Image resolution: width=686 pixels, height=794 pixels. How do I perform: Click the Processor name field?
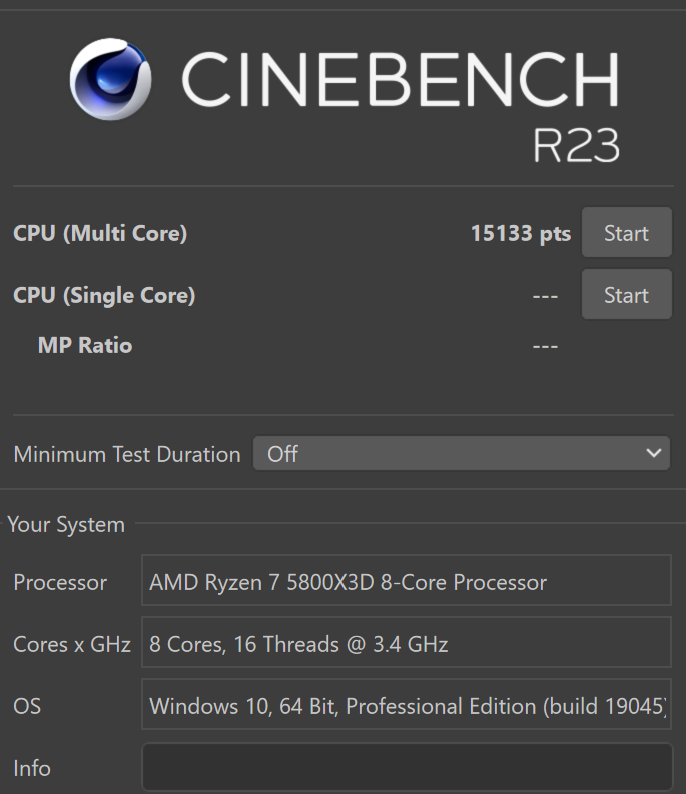click(x=406, y=582)
